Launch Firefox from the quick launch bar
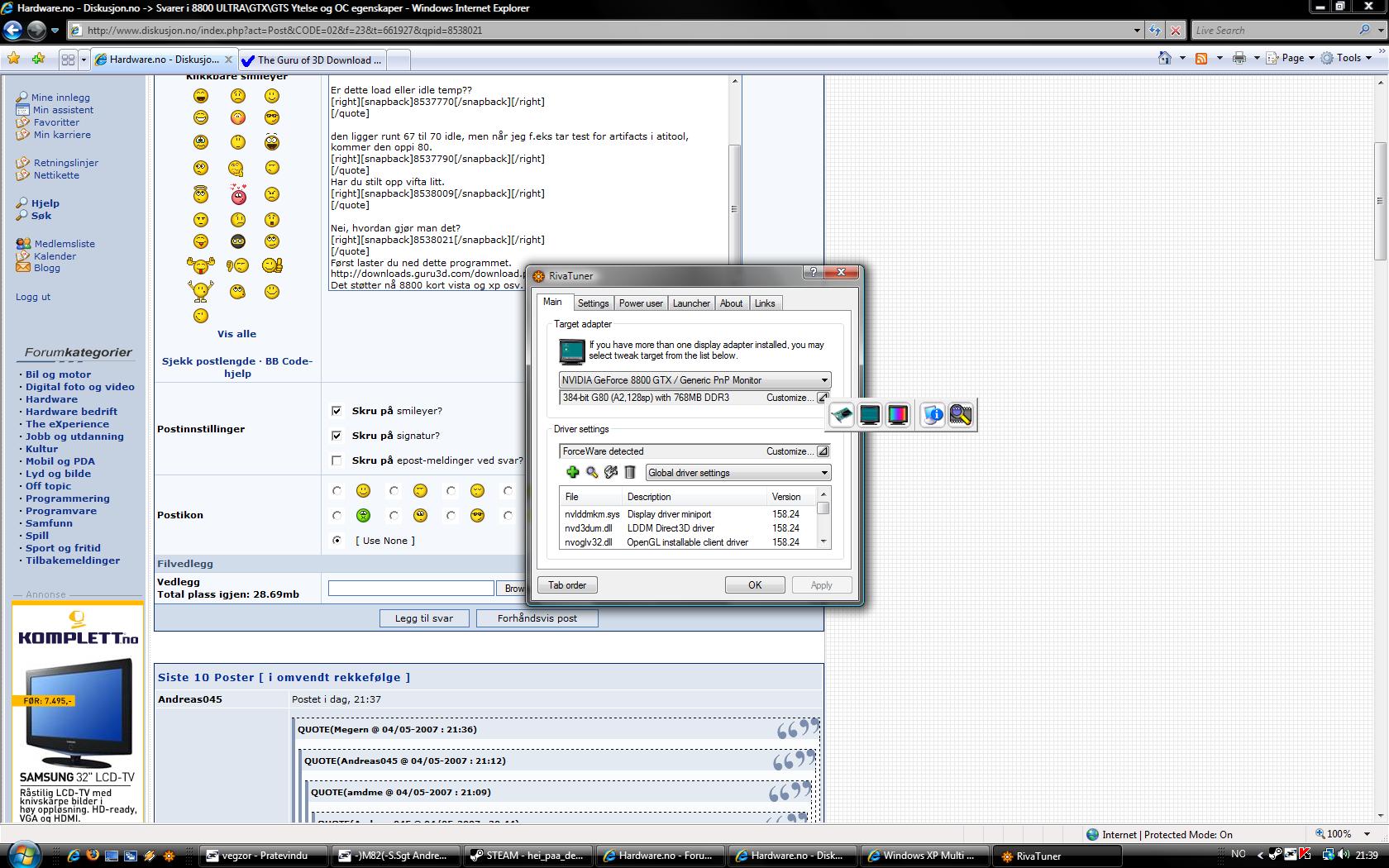The image size is (1389, 868). [x=93, y=856]
